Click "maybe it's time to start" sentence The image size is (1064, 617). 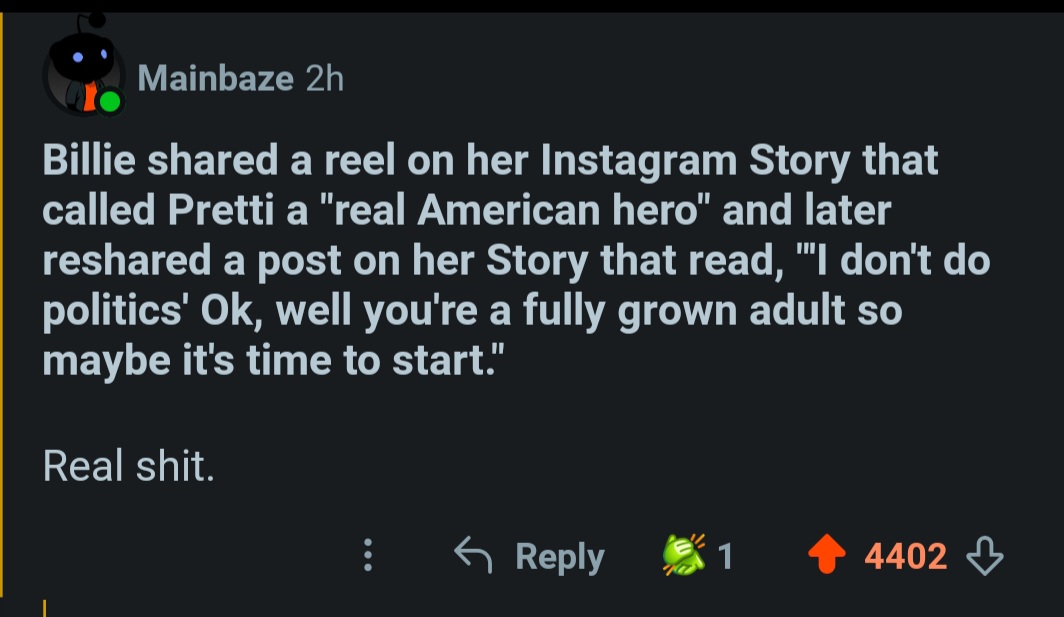coord(268,359)
